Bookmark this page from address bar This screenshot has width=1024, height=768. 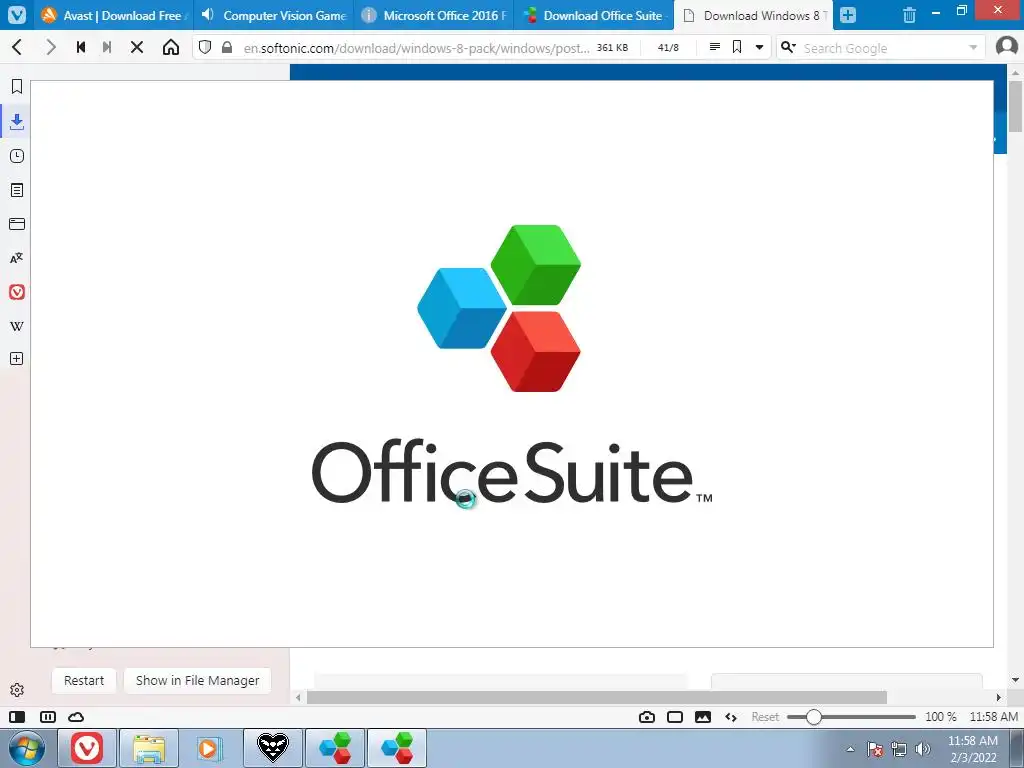pyautogui.click(x=737, y=47)
